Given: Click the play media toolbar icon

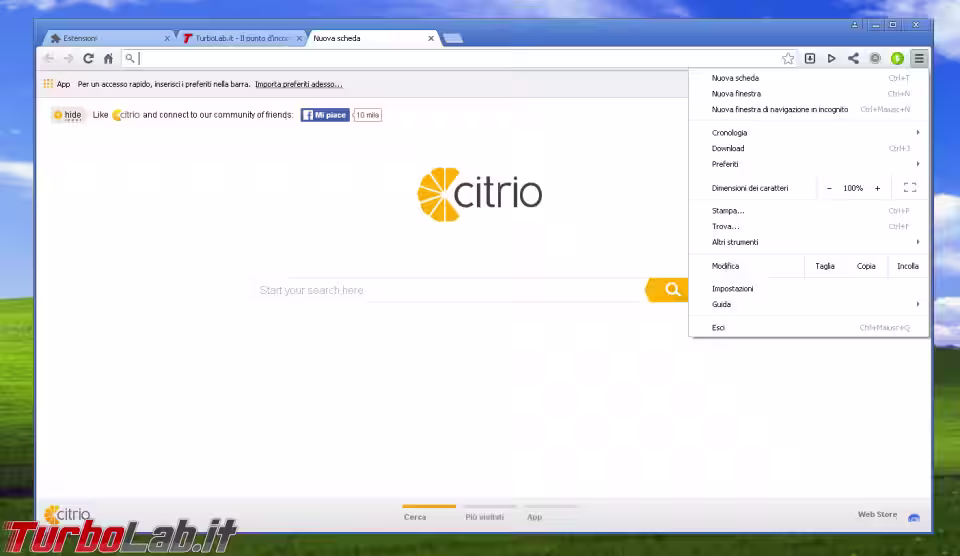Looking at the screenshot, I should point(831,58).
